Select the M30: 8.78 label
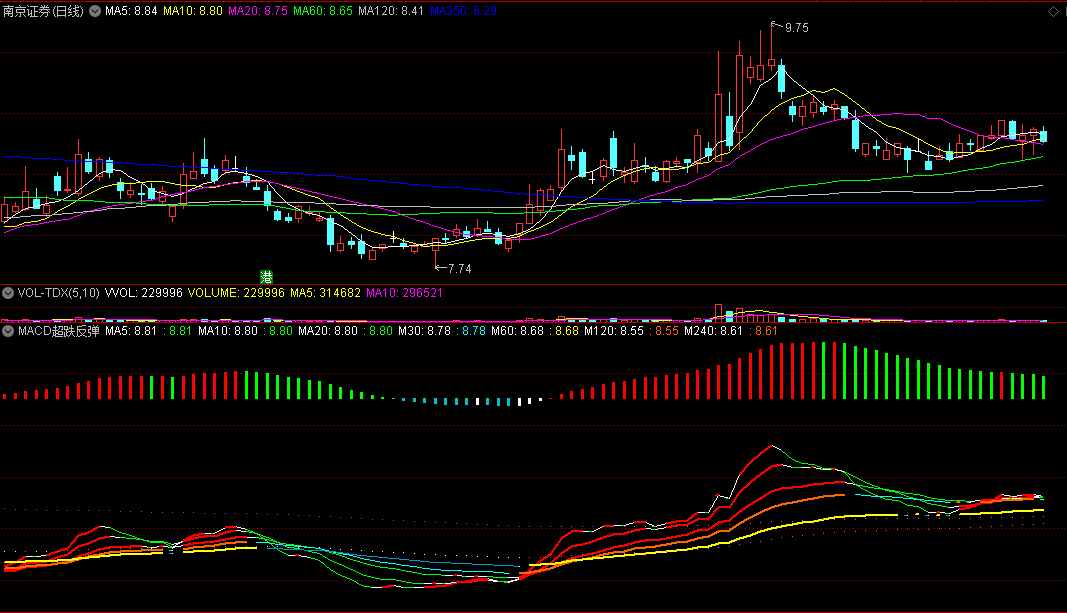Viewport: 1067px width, 613px height. coord(425,331)
